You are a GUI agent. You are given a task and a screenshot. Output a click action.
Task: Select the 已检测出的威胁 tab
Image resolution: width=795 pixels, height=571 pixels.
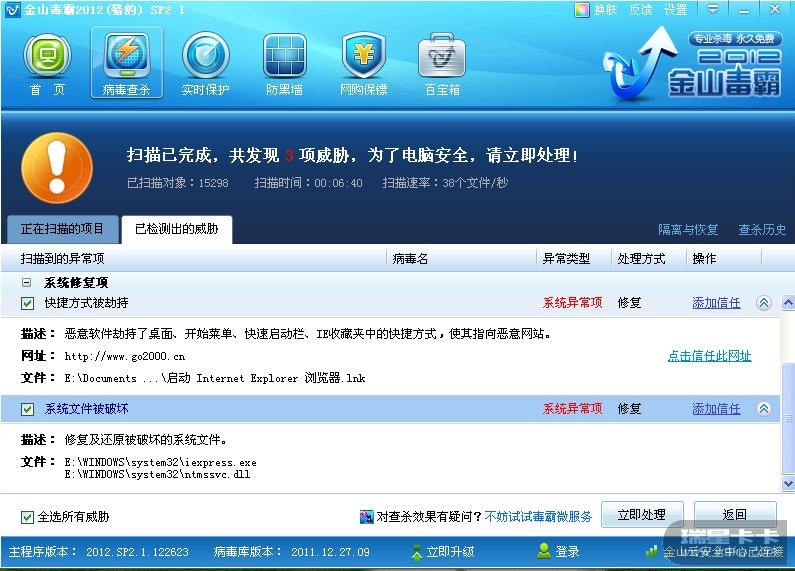tap(176, 229)
